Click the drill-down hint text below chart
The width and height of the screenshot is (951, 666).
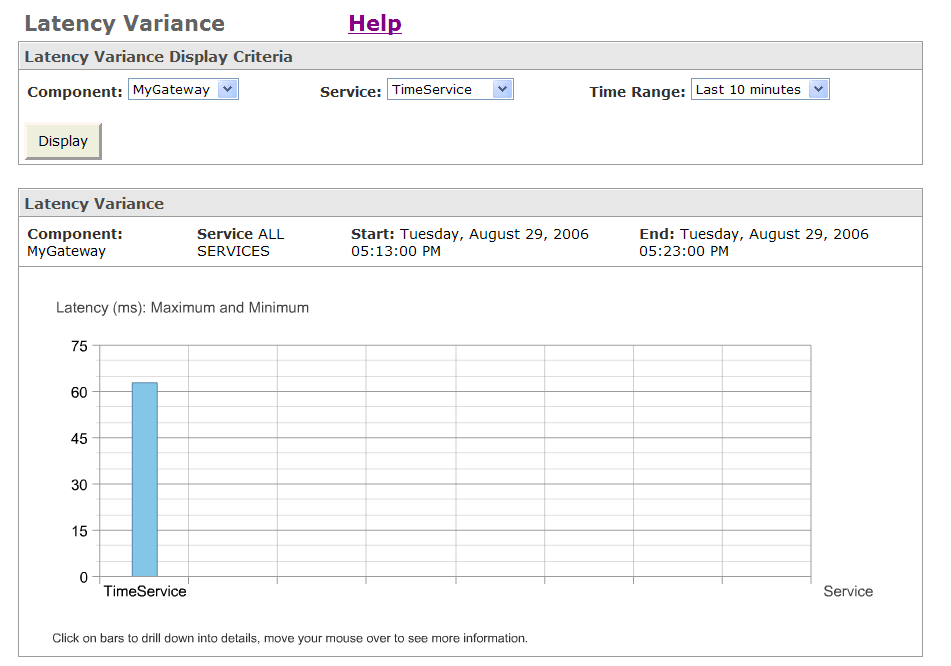(x=290, y=638)
